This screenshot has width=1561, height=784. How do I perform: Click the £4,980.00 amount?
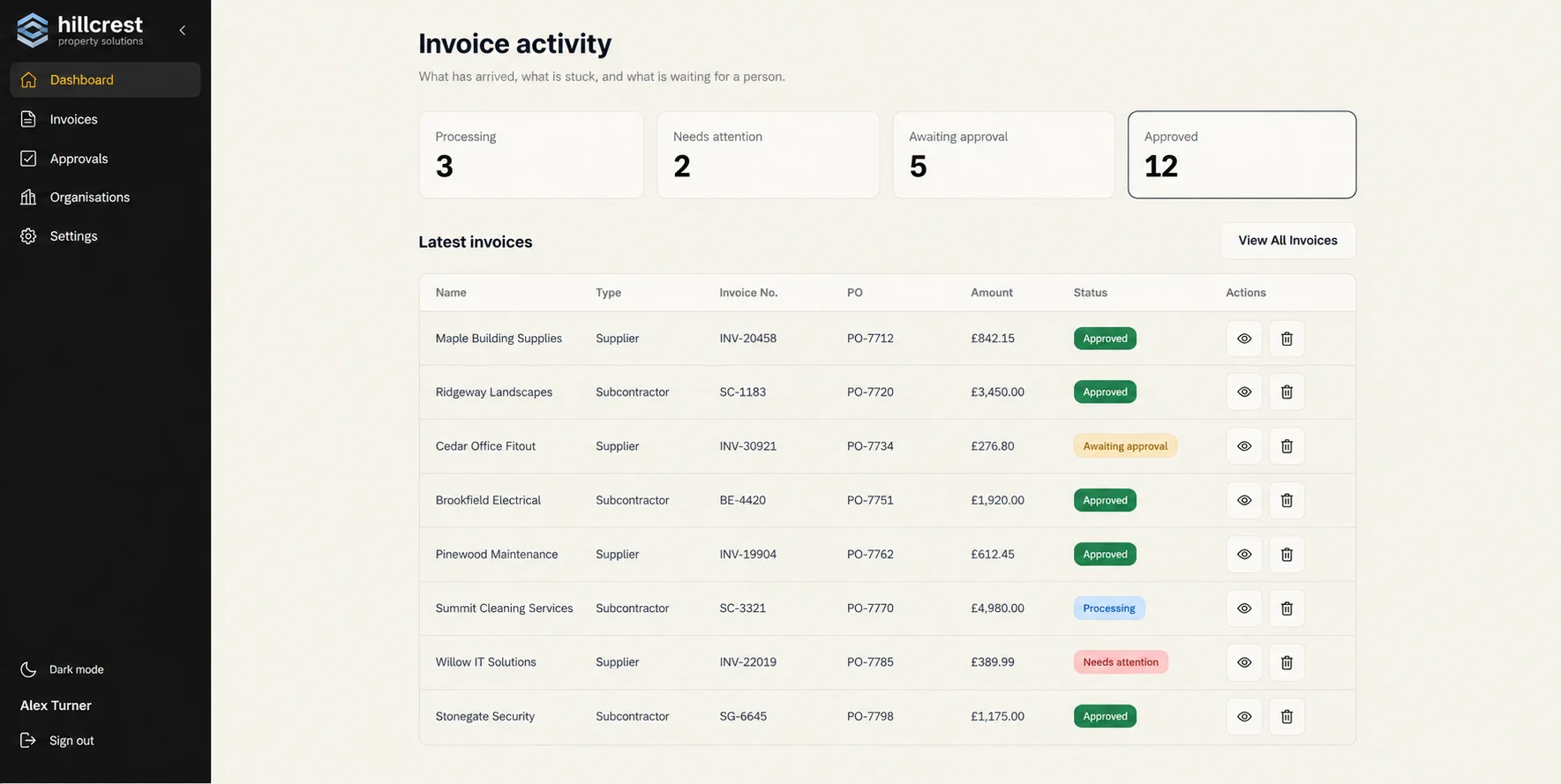coord(997,609)
